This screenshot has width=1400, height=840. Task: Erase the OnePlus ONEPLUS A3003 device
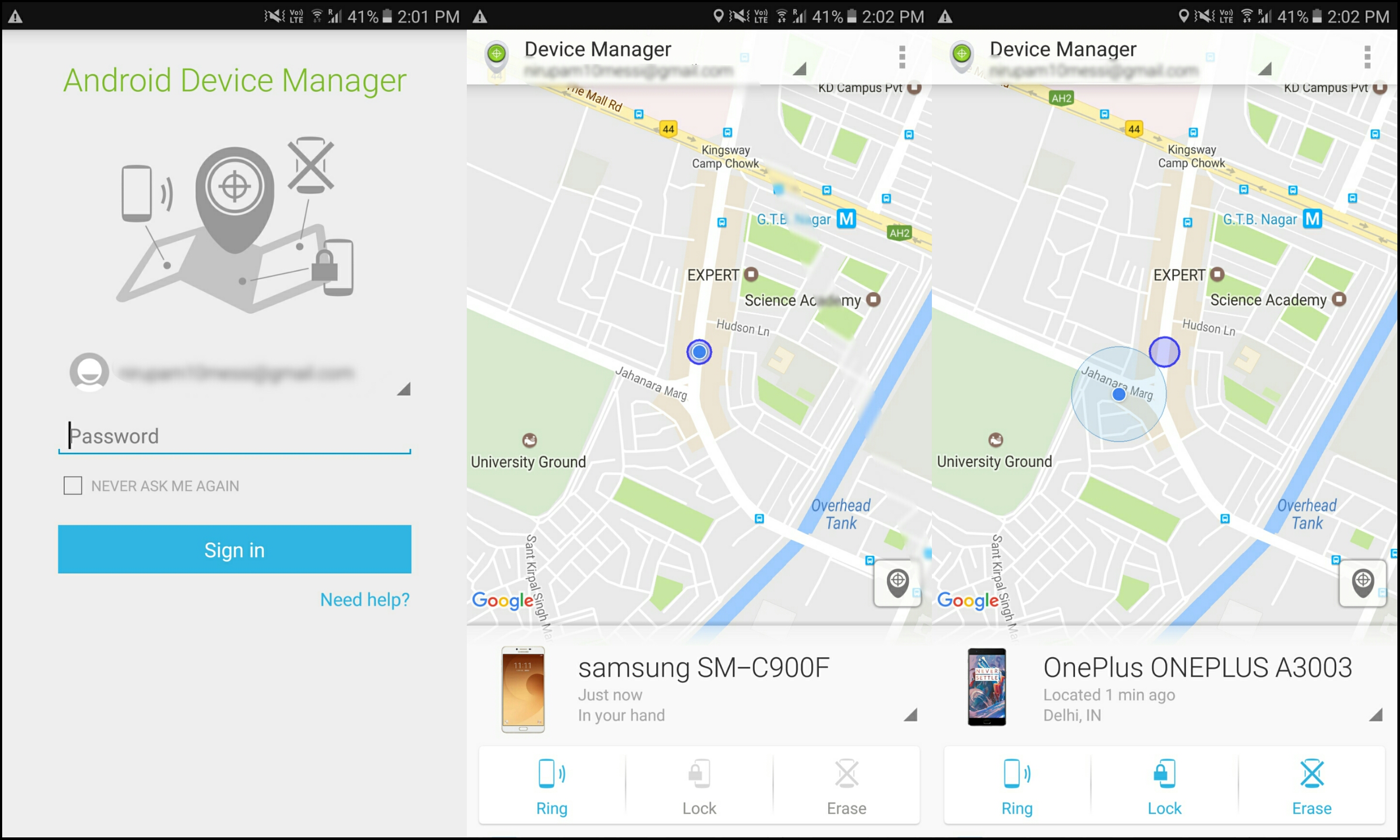pos(1312,787)
